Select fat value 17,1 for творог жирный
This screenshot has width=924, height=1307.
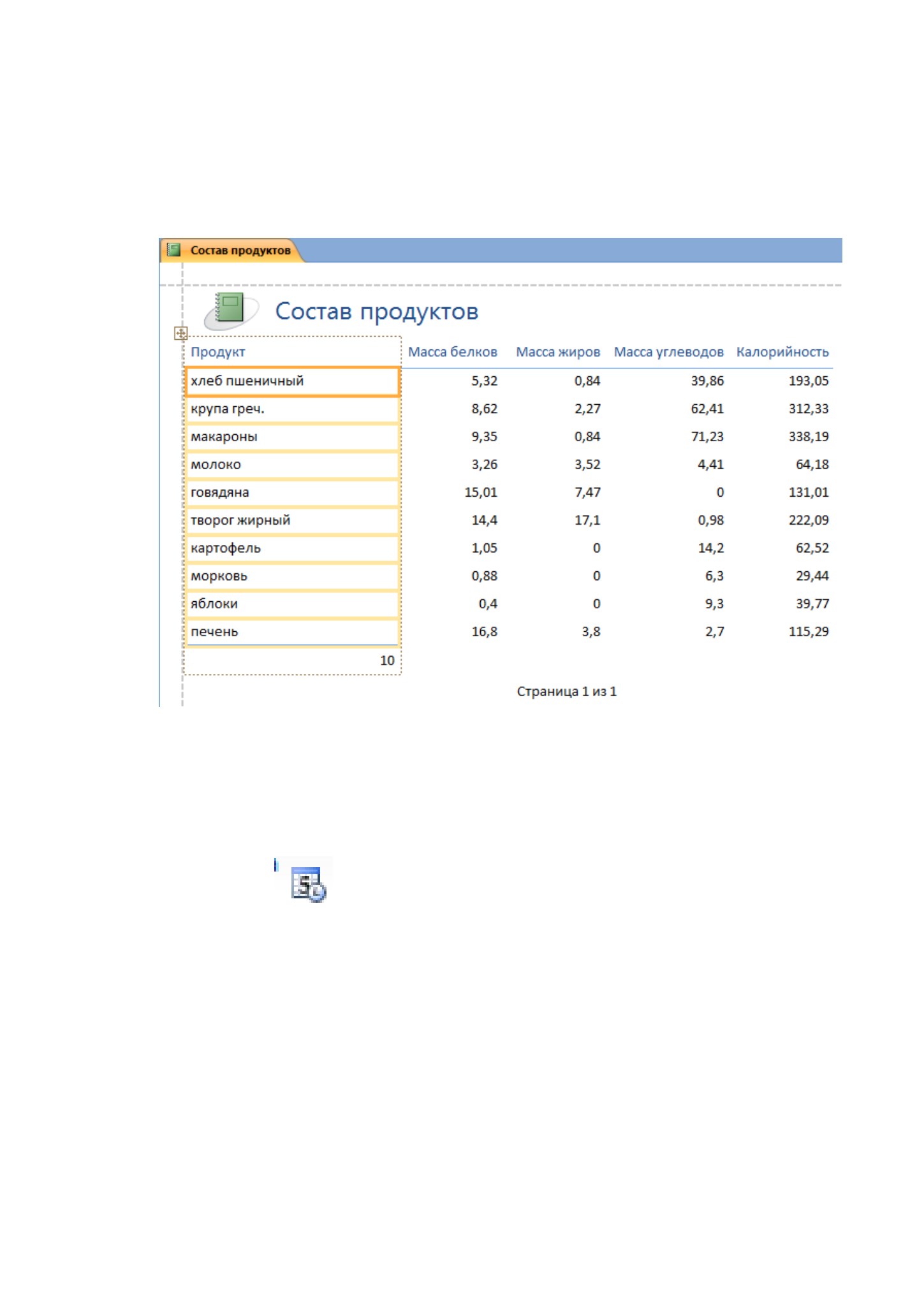click(x=587, y=521)
